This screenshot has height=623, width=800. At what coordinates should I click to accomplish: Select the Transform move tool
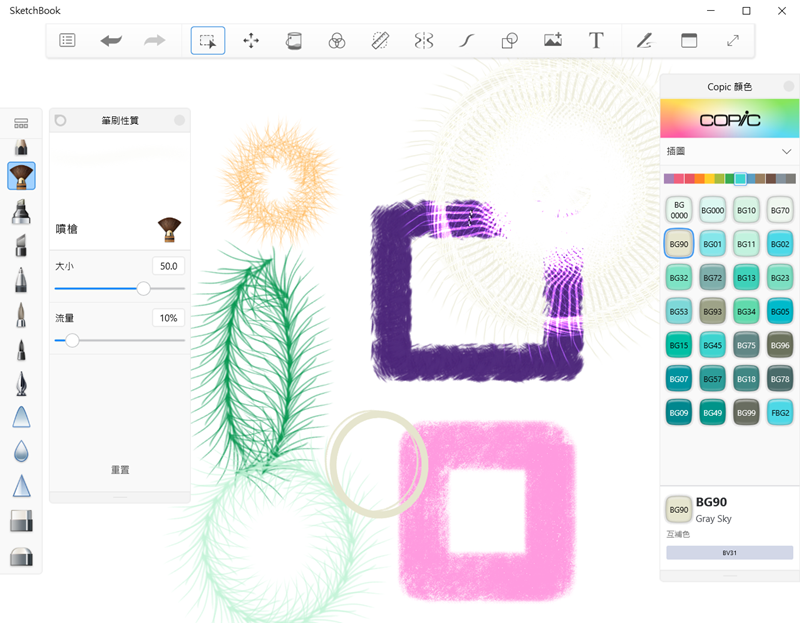(251, 41)
